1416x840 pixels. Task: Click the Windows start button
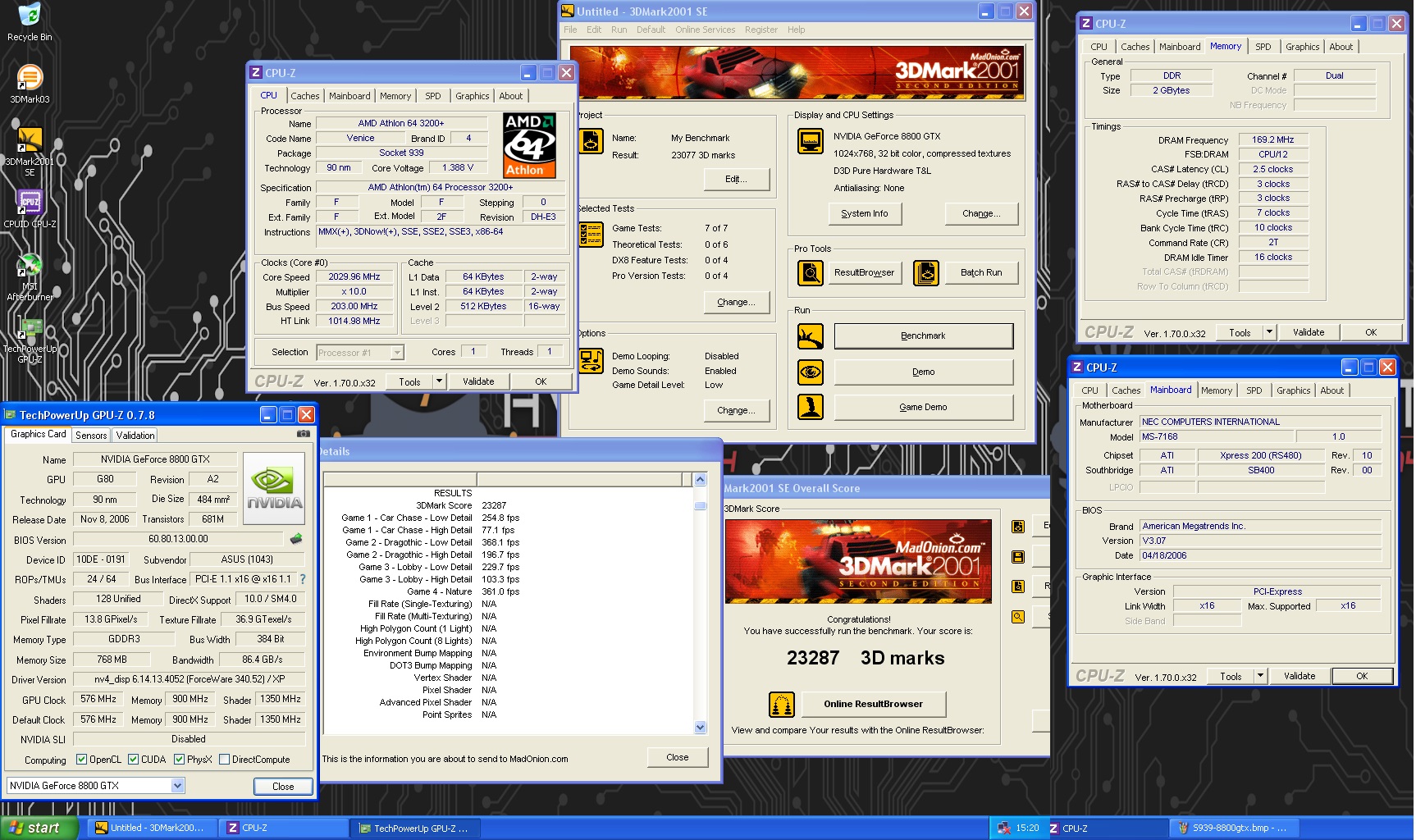tap(39, 828)
